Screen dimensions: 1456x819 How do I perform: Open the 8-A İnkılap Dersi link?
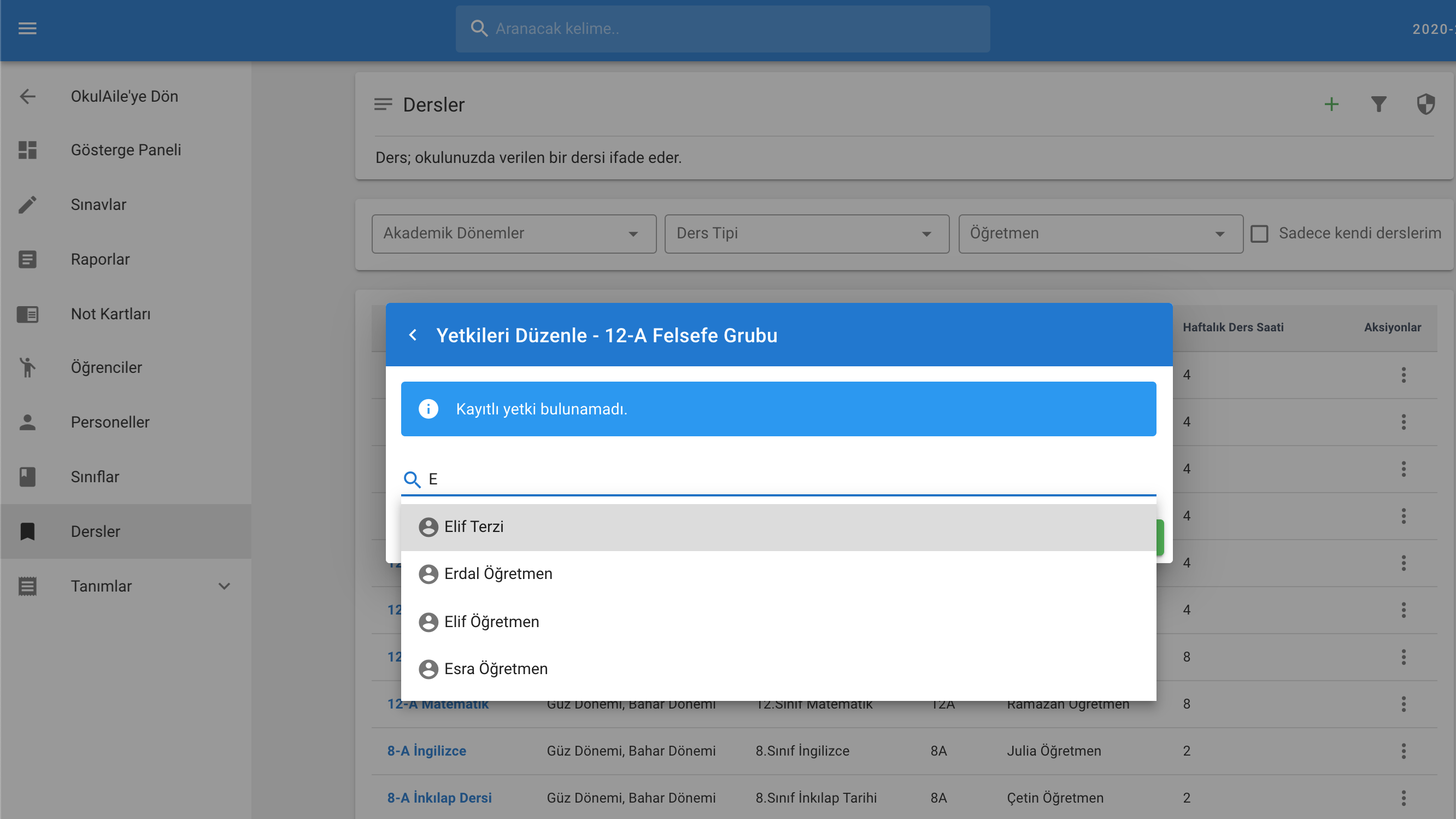(x=439, y=798)
